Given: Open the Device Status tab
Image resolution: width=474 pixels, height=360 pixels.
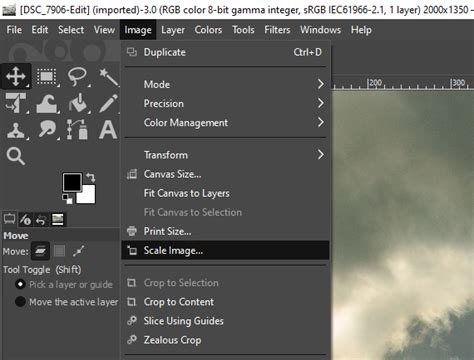Looking at the screenshot, I should pos(26,219).
